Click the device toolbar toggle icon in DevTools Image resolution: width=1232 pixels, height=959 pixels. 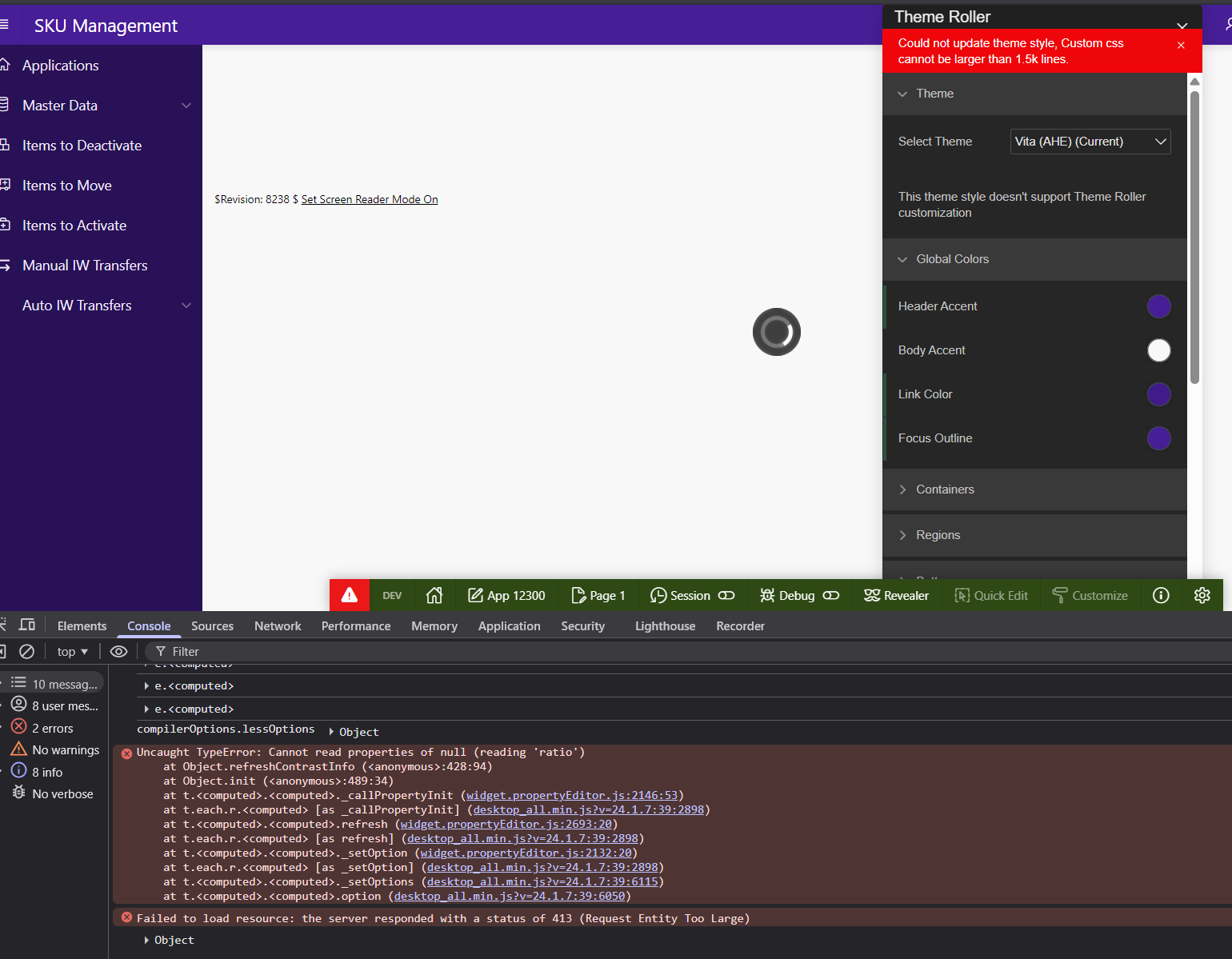coord(27,625)
